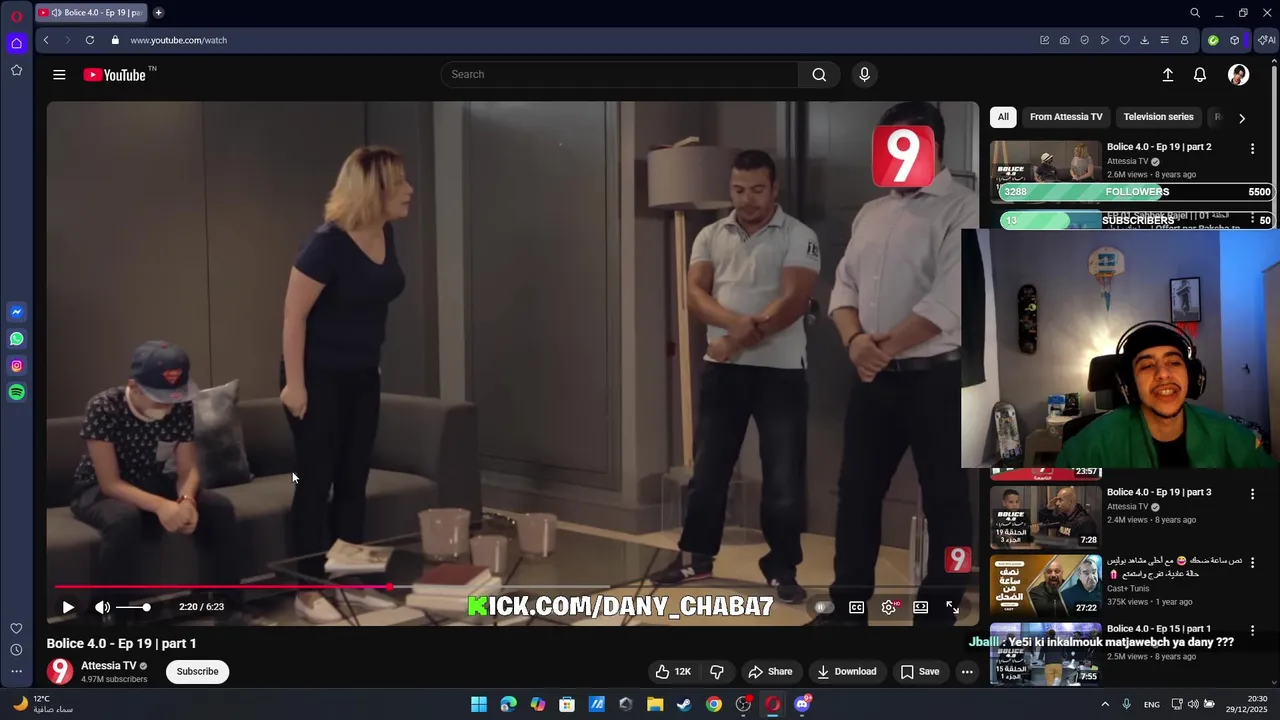Mute the video player volume

coord(102,607)
